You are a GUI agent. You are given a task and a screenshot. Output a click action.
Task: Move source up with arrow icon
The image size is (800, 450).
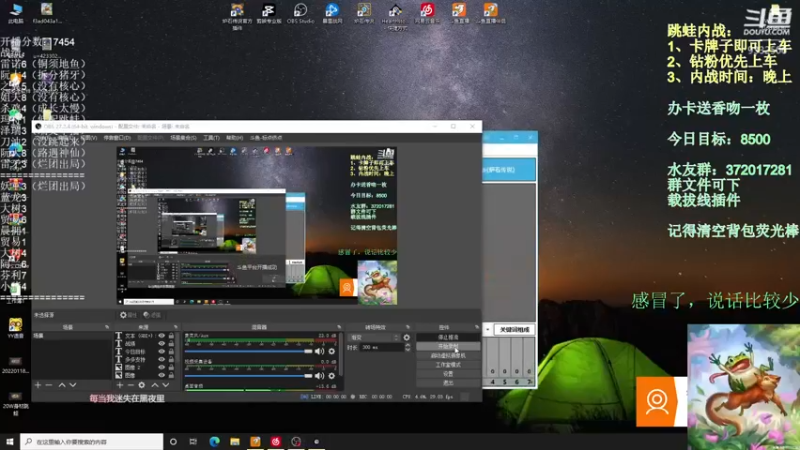[x=155, y=385]
